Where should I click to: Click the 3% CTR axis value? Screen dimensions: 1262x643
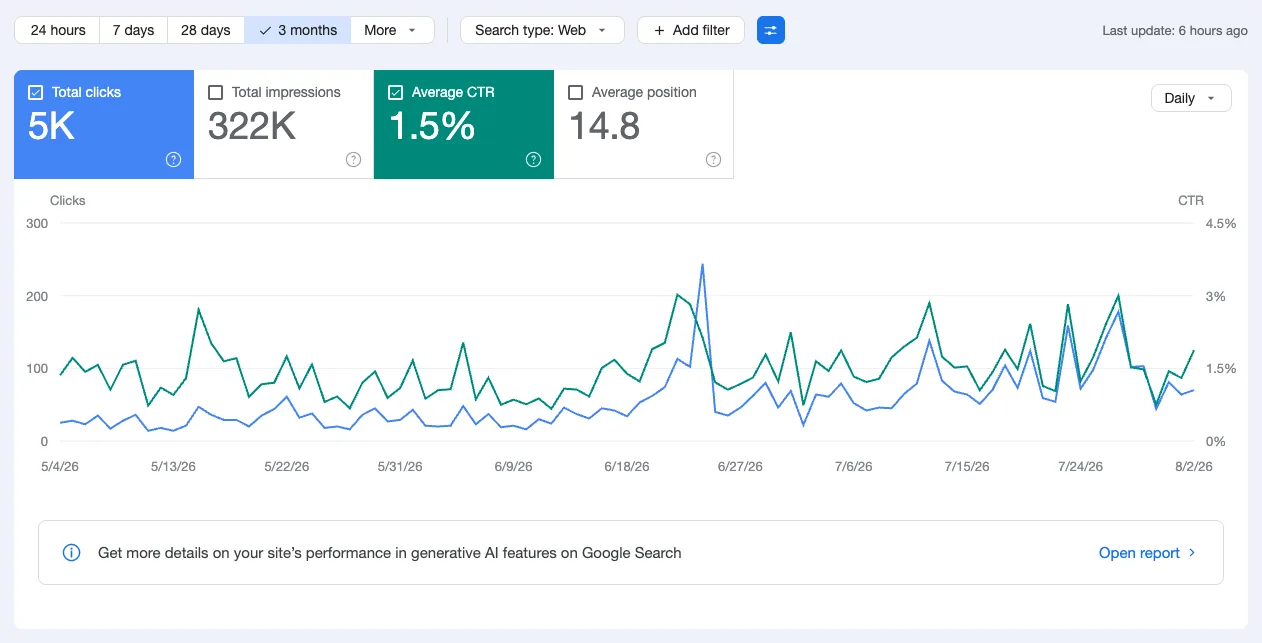(1215, 296)
